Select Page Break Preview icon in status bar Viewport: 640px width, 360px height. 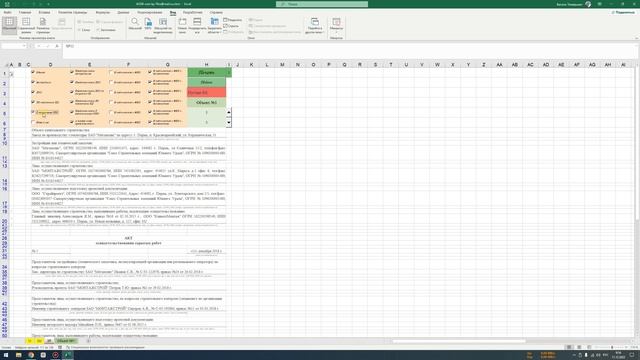[x=589, y=347]
